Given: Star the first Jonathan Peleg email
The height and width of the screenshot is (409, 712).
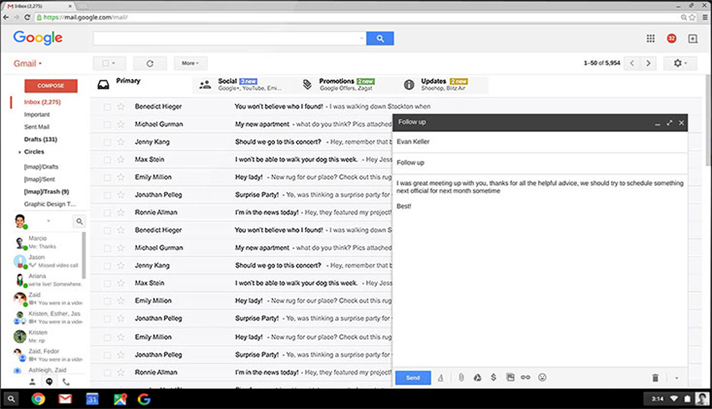Looking at the screenshot, I should click(121, 195).
